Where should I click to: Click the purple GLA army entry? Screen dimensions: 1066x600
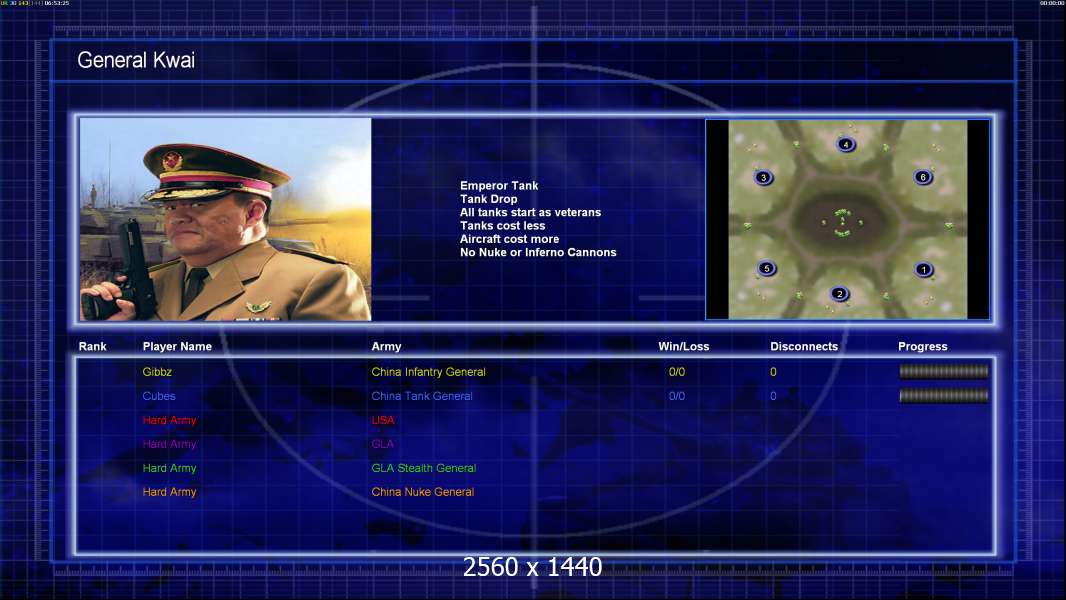(382, 444)
